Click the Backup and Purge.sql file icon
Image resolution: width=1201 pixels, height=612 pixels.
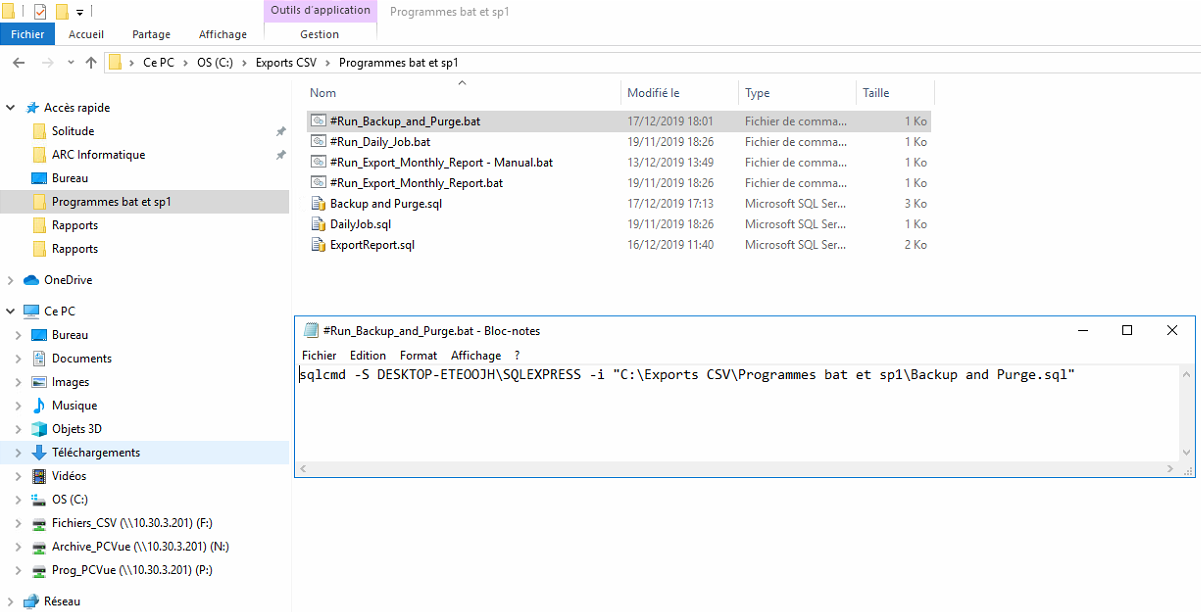(x=318, y=204)
